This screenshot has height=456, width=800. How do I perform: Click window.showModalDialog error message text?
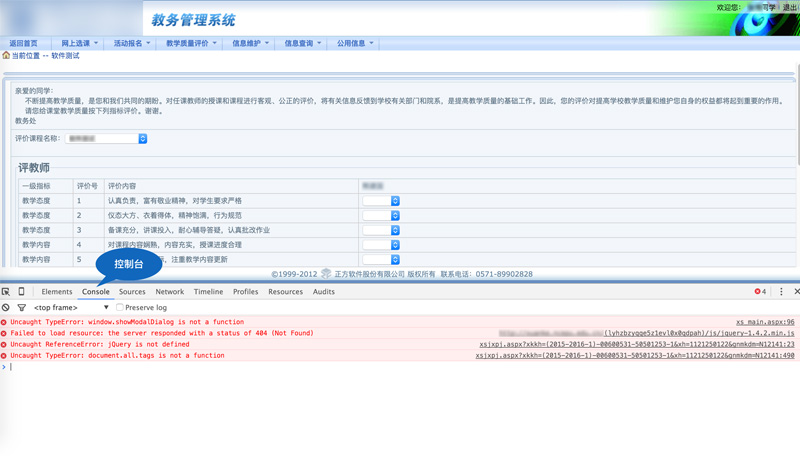tap(127, 322)
